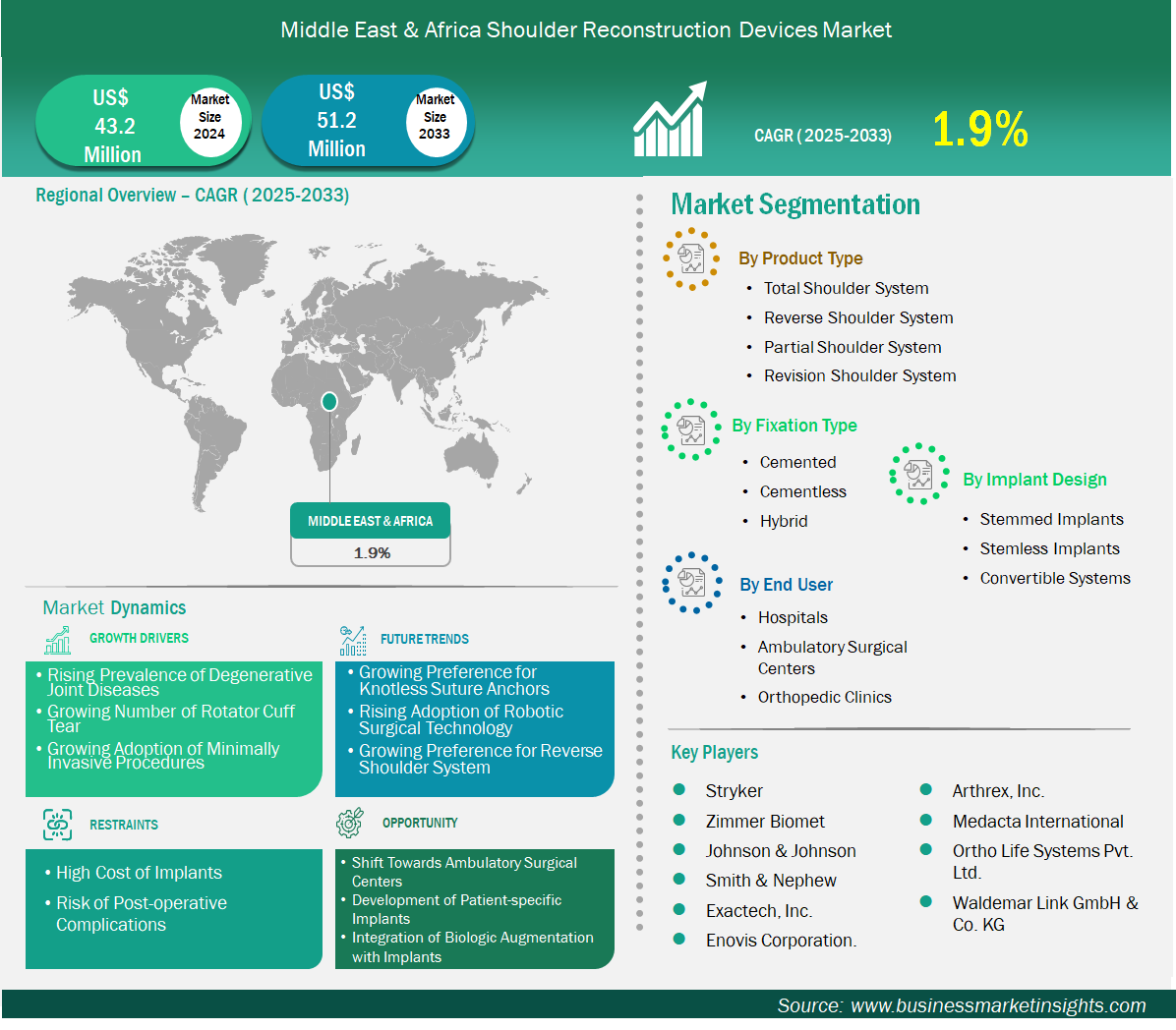Click the Restraints chain link icon

tap(58, 825)
